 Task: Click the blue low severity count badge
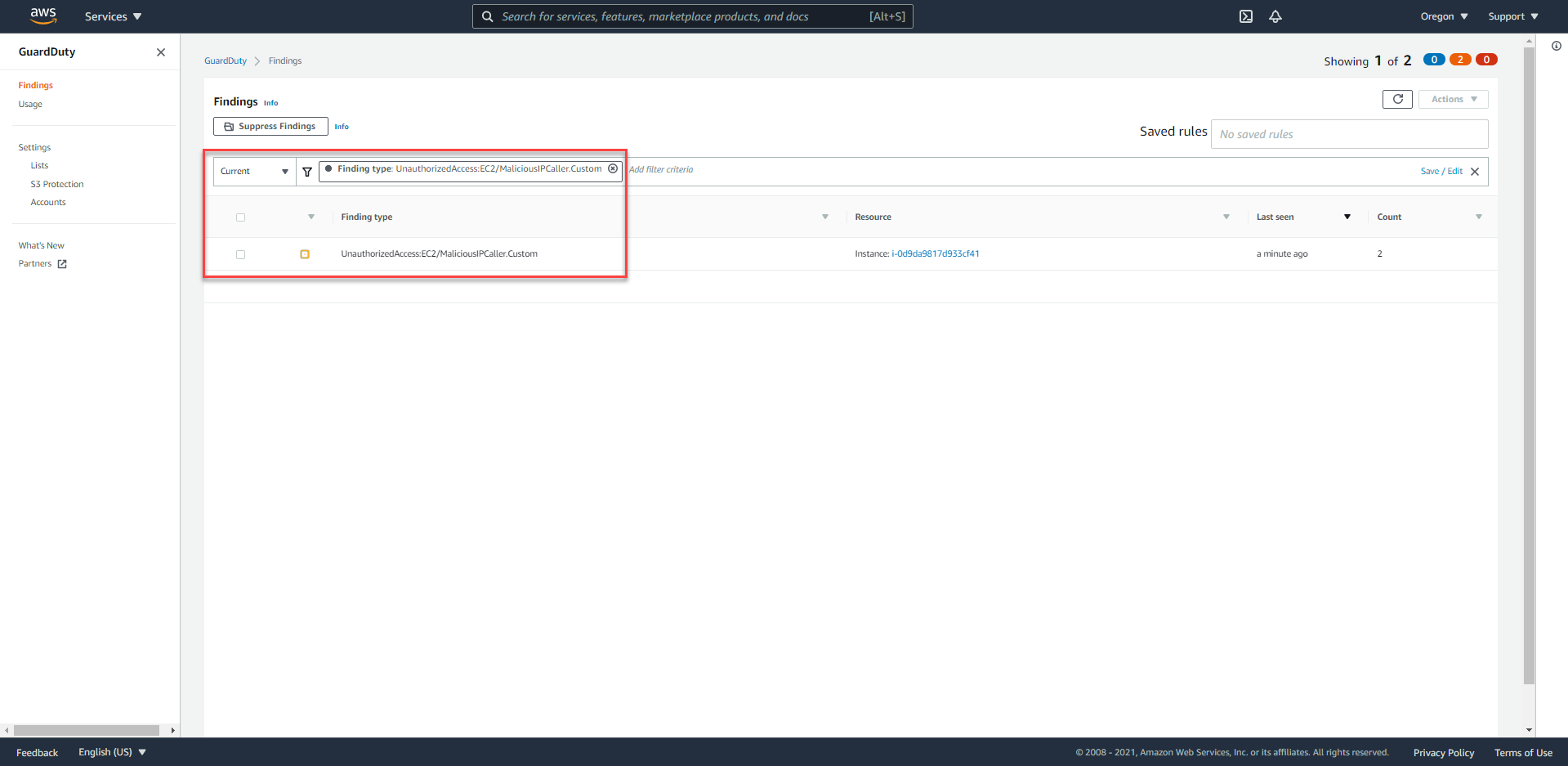tap(1434, 60)
